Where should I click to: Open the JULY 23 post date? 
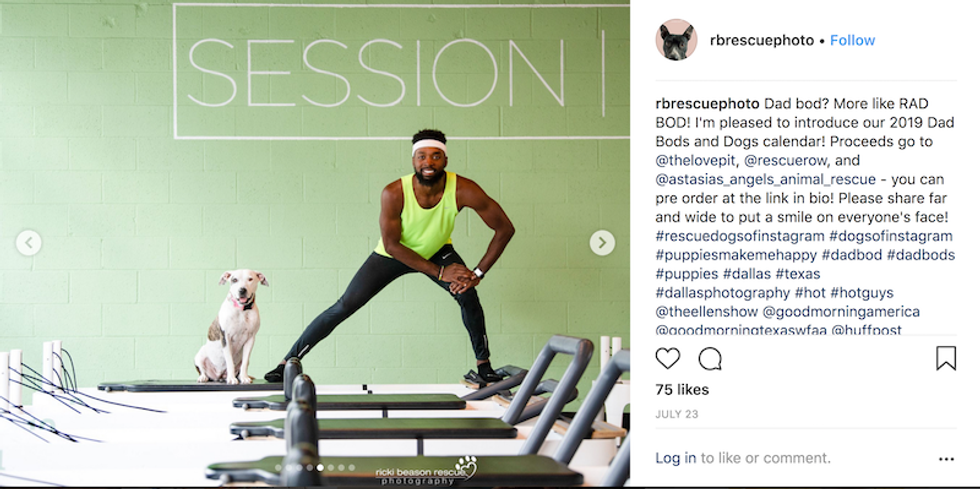pos(677,414)
